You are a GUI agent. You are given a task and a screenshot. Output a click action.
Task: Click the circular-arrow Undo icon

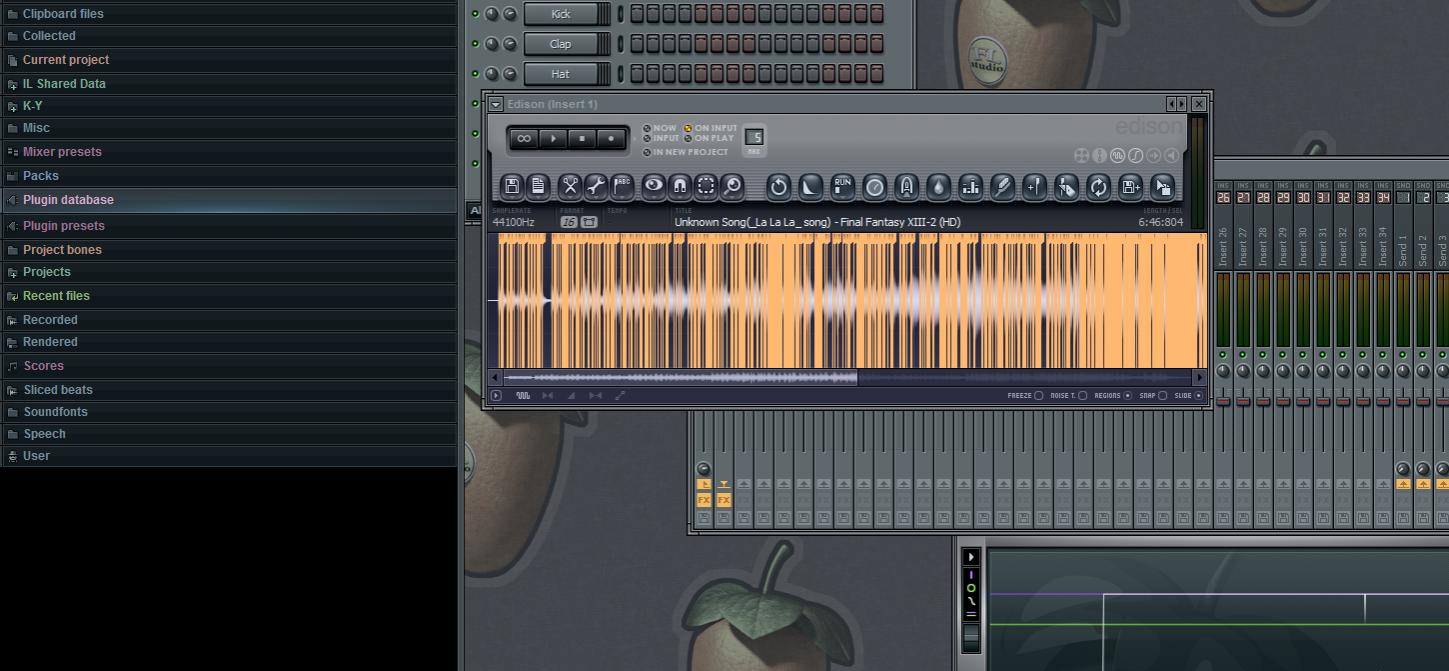(778, 187)
